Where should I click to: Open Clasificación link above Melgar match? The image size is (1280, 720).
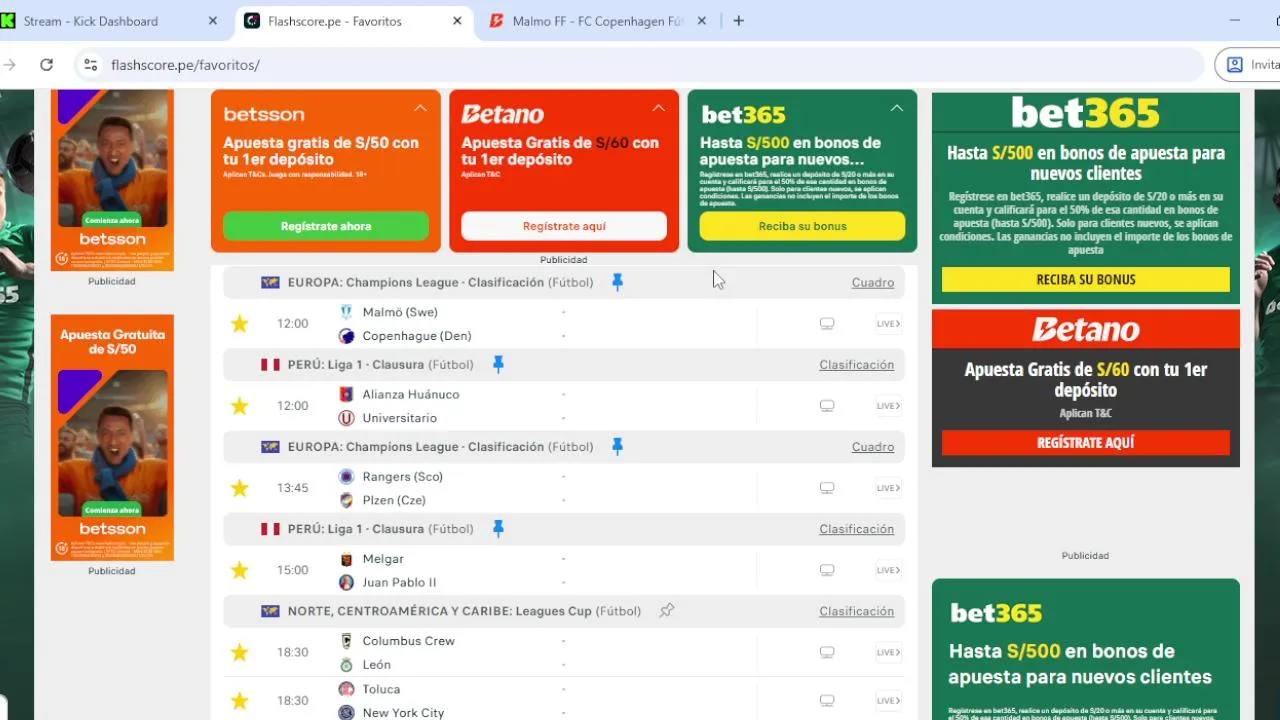(x=857, y=529)
